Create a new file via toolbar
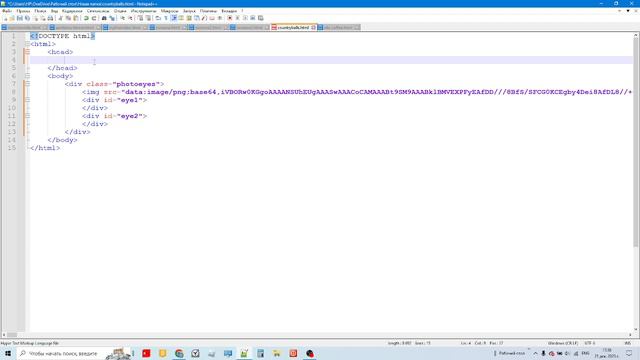The width and height of the screenshot is (640, 360). 5,18
